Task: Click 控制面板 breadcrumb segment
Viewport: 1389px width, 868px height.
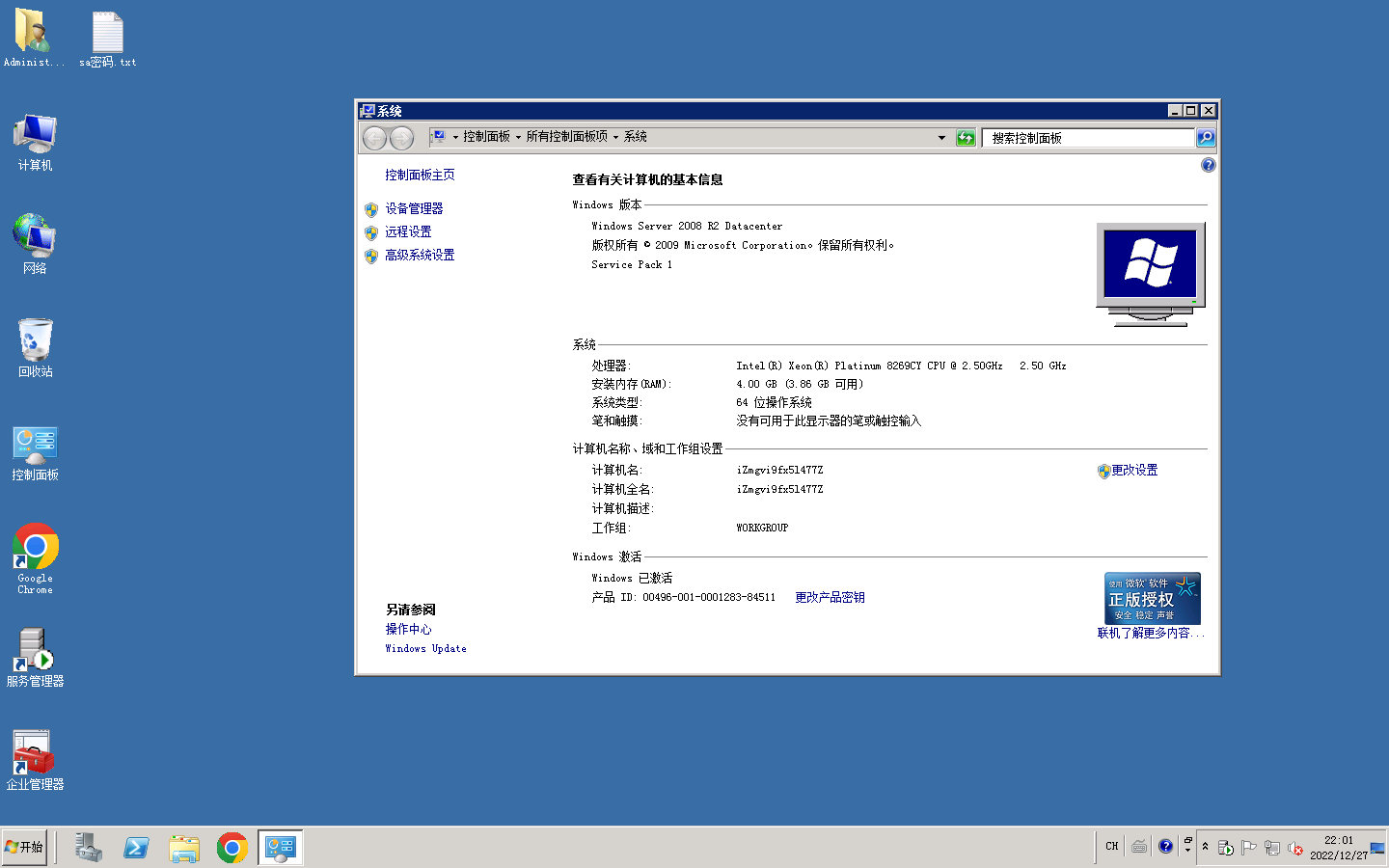Action: click(x=486, y=137)
